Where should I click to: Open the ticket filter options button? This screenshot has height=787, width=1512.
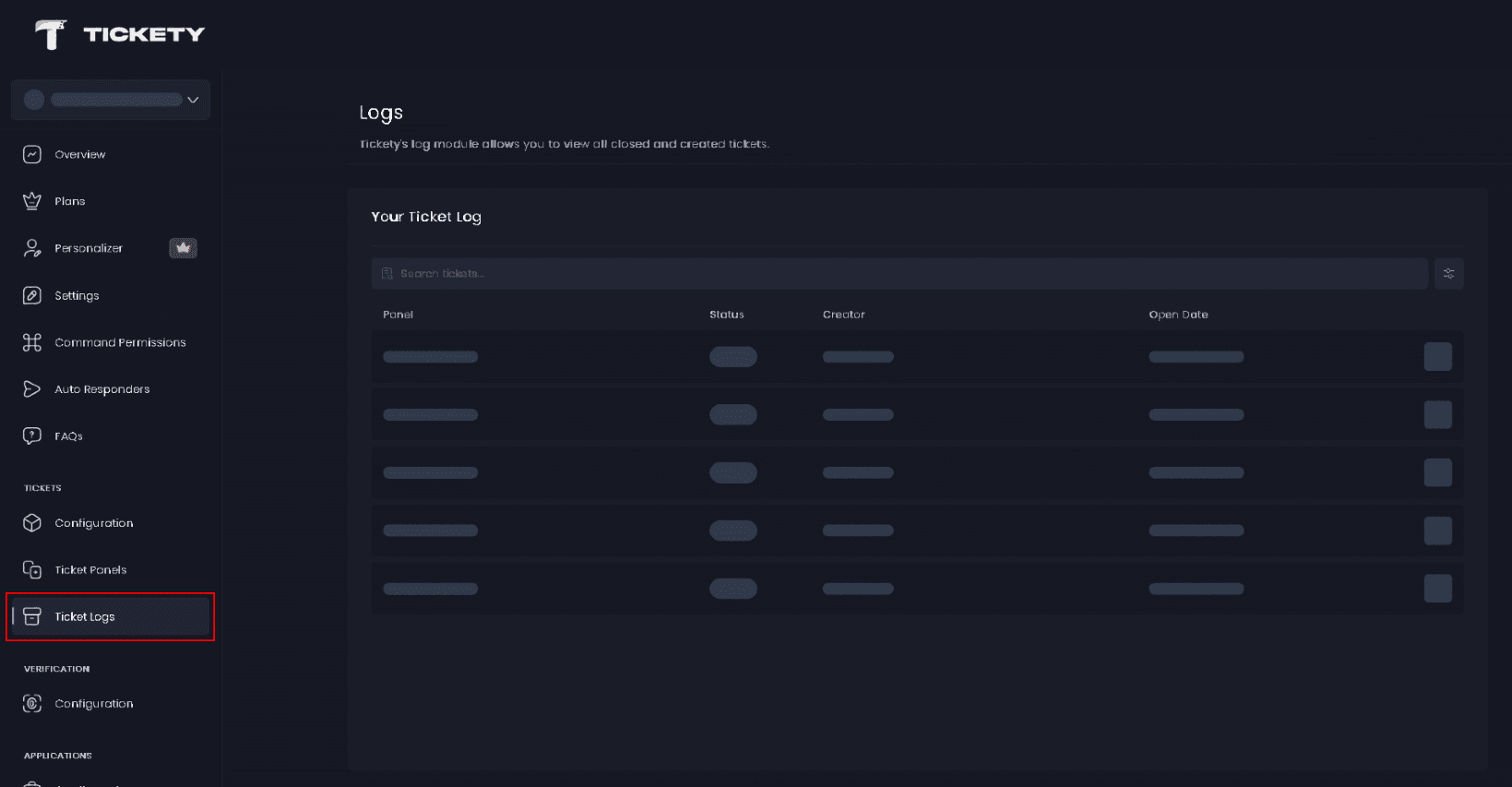pyautogui.click(x=1448, y=274)
